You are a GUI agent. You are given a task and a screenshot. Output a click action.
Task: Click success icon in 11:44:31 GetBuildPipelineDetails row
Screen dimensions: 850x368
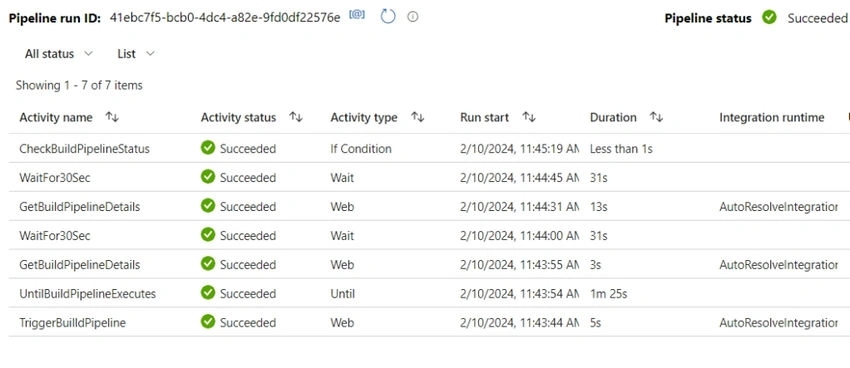208,205
